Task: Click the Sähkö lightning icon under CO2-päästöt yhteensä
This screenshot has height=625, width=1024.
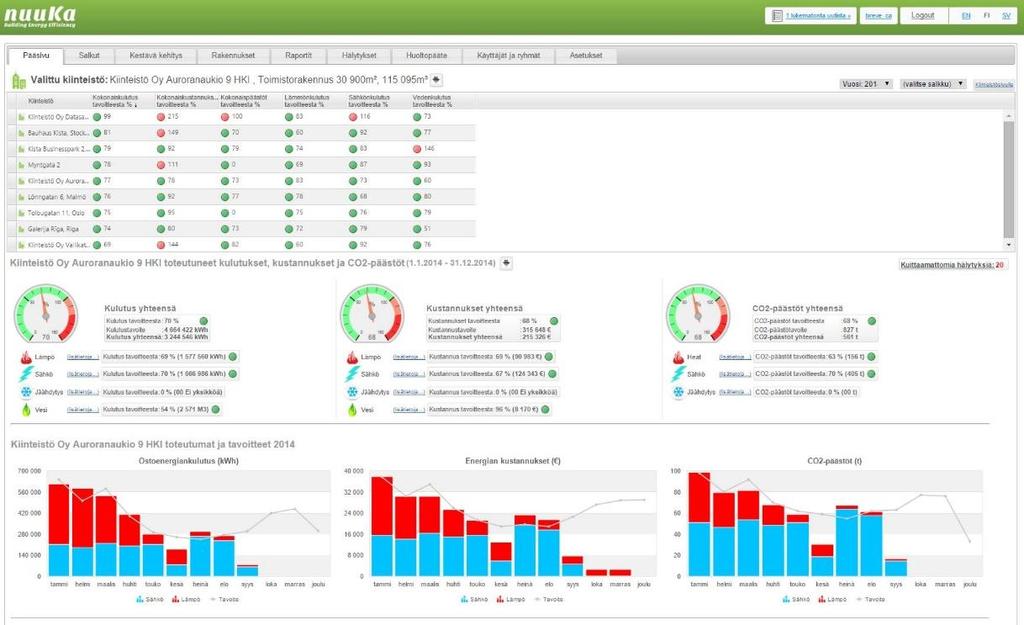Action: pos(679,374)
